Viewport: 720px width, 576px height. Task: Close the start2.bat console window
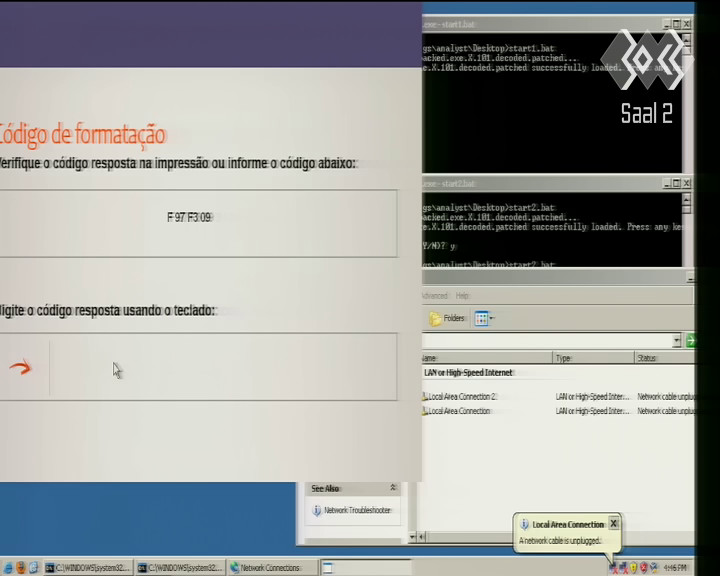tap(686, 183)
